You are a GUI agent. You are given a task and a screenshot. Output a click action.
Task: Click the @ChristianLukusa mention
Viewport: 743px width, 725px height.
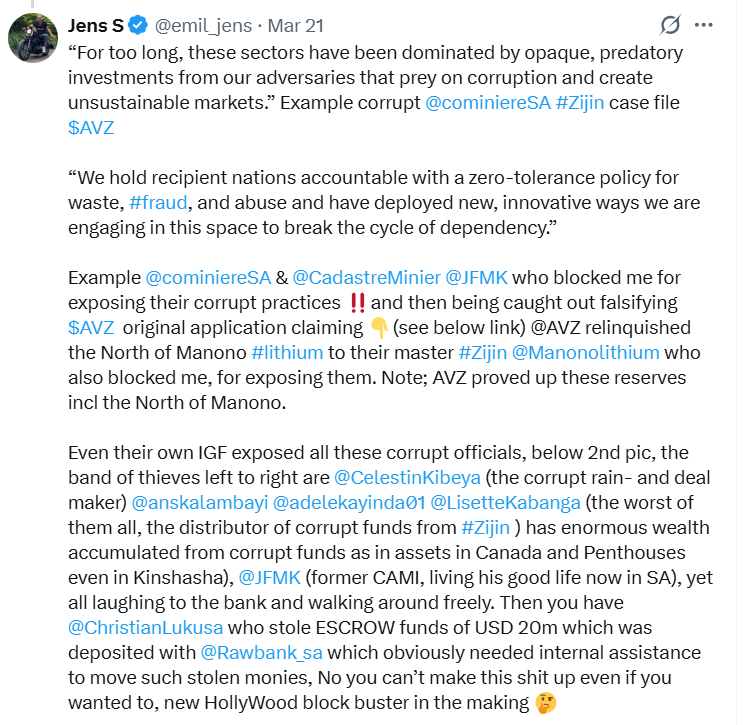[x=145, y=627]
